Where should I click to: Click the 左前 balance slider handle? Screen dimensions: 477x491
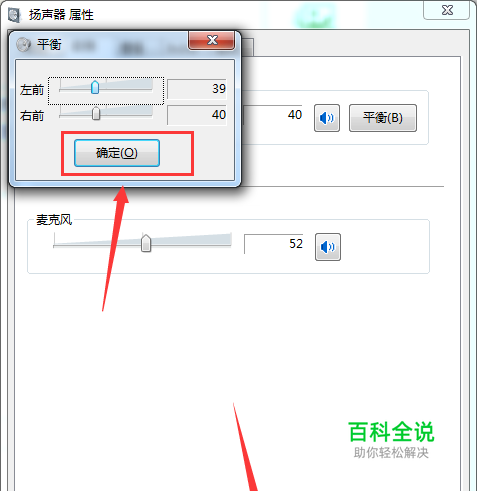(x=95, y=87)
